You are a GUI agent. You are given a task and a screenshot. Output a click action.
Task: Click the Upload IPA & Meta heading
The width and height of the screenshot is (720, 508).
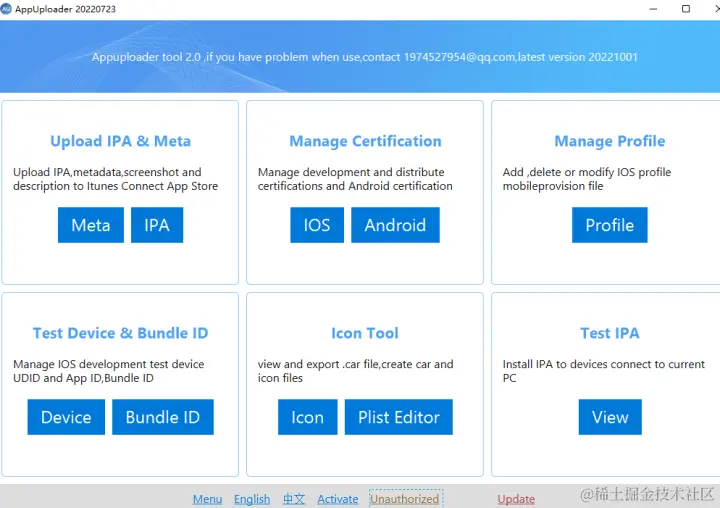click(x=120, y=141)
